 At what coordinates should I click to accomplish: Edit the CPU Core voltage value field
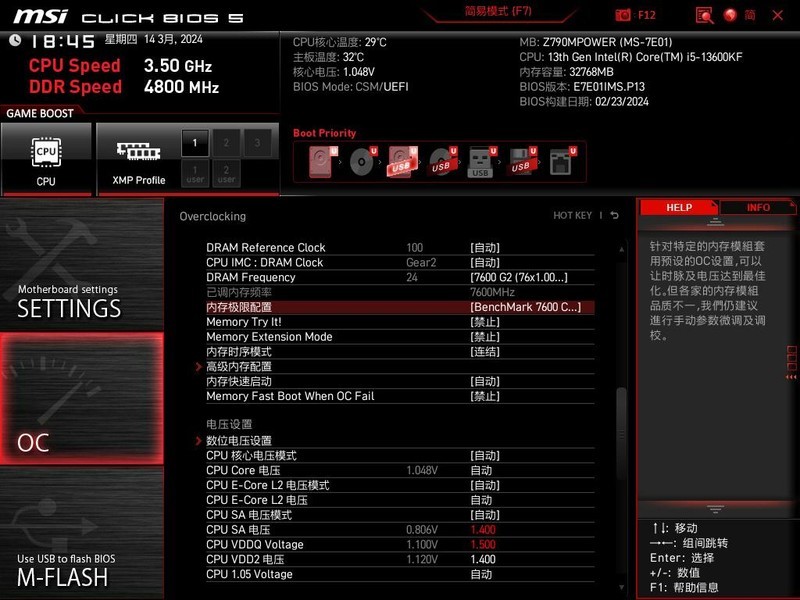click(x=480, y=469)
